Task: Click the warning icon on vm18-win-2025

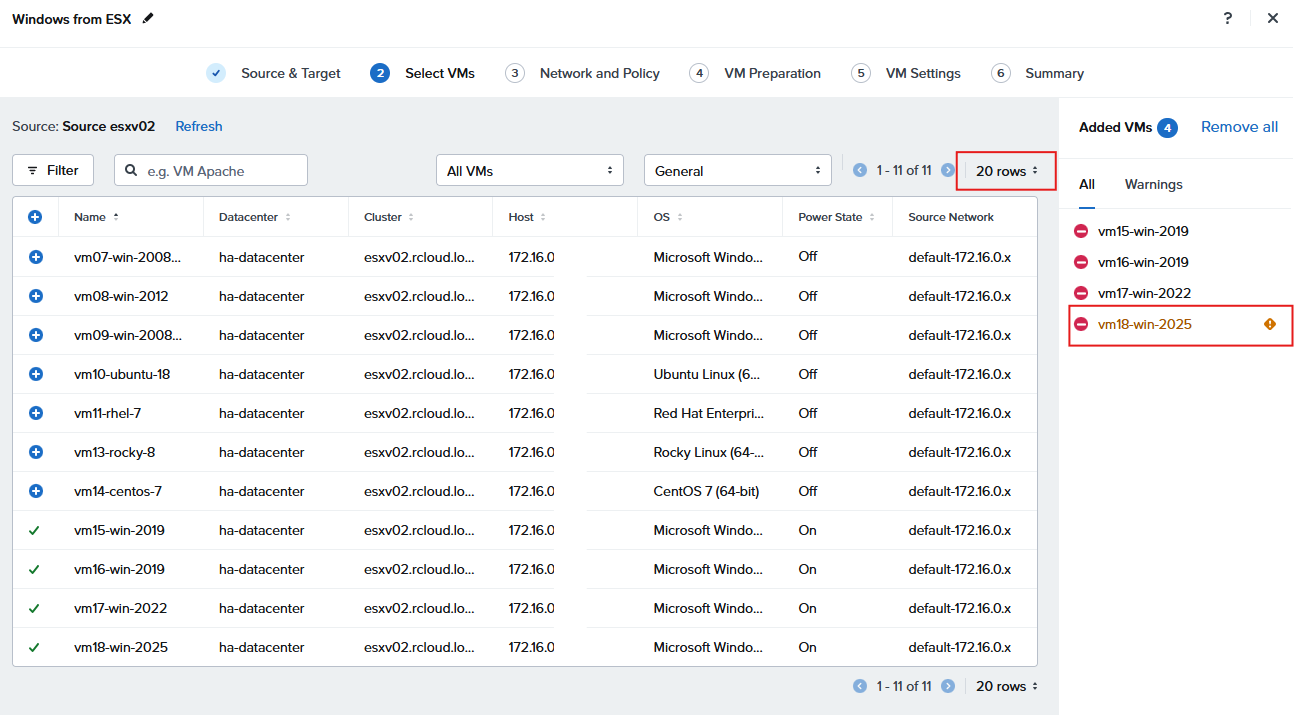Action: (x=1270, y=324)
